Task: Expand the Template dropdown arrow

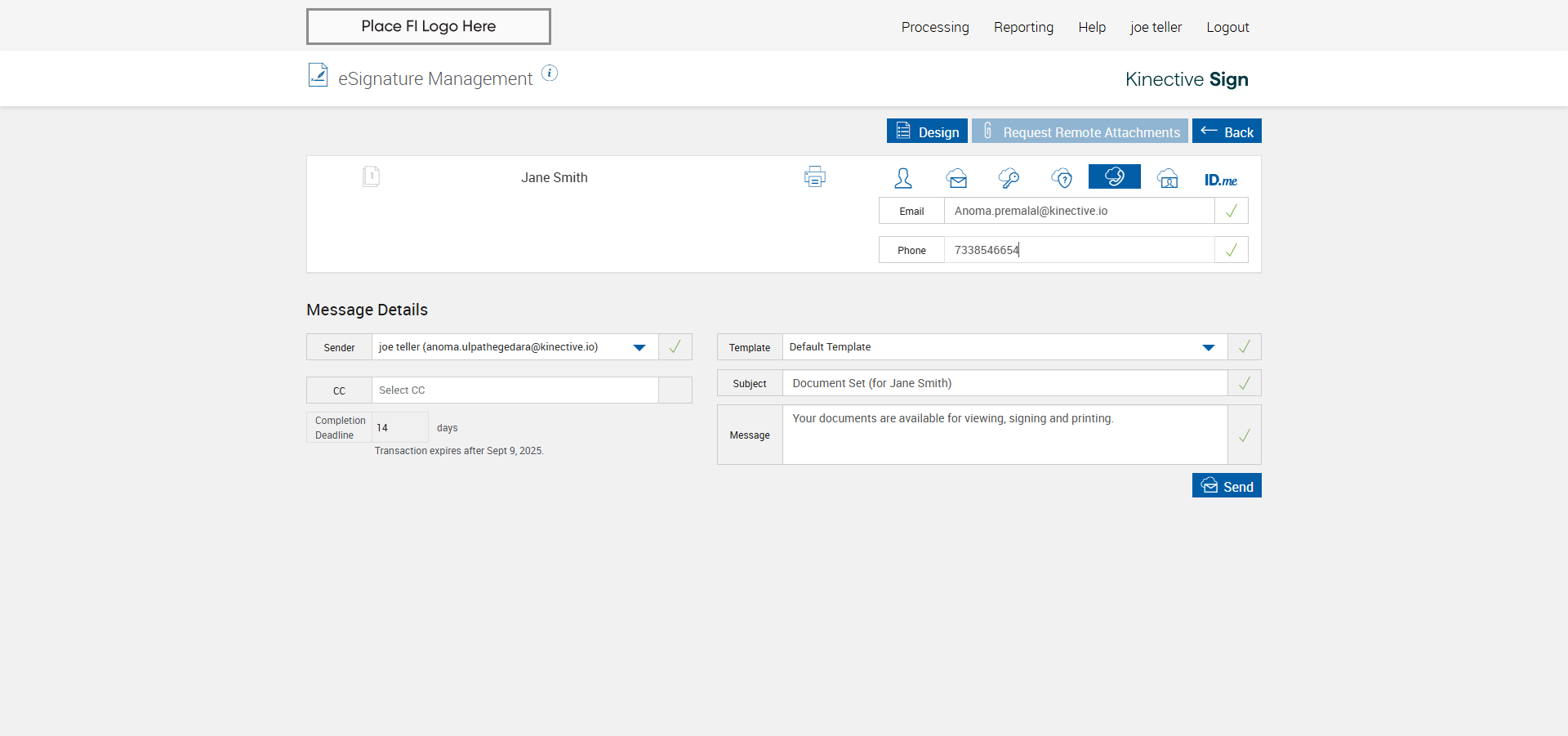Action: [x=1208, y=347]
